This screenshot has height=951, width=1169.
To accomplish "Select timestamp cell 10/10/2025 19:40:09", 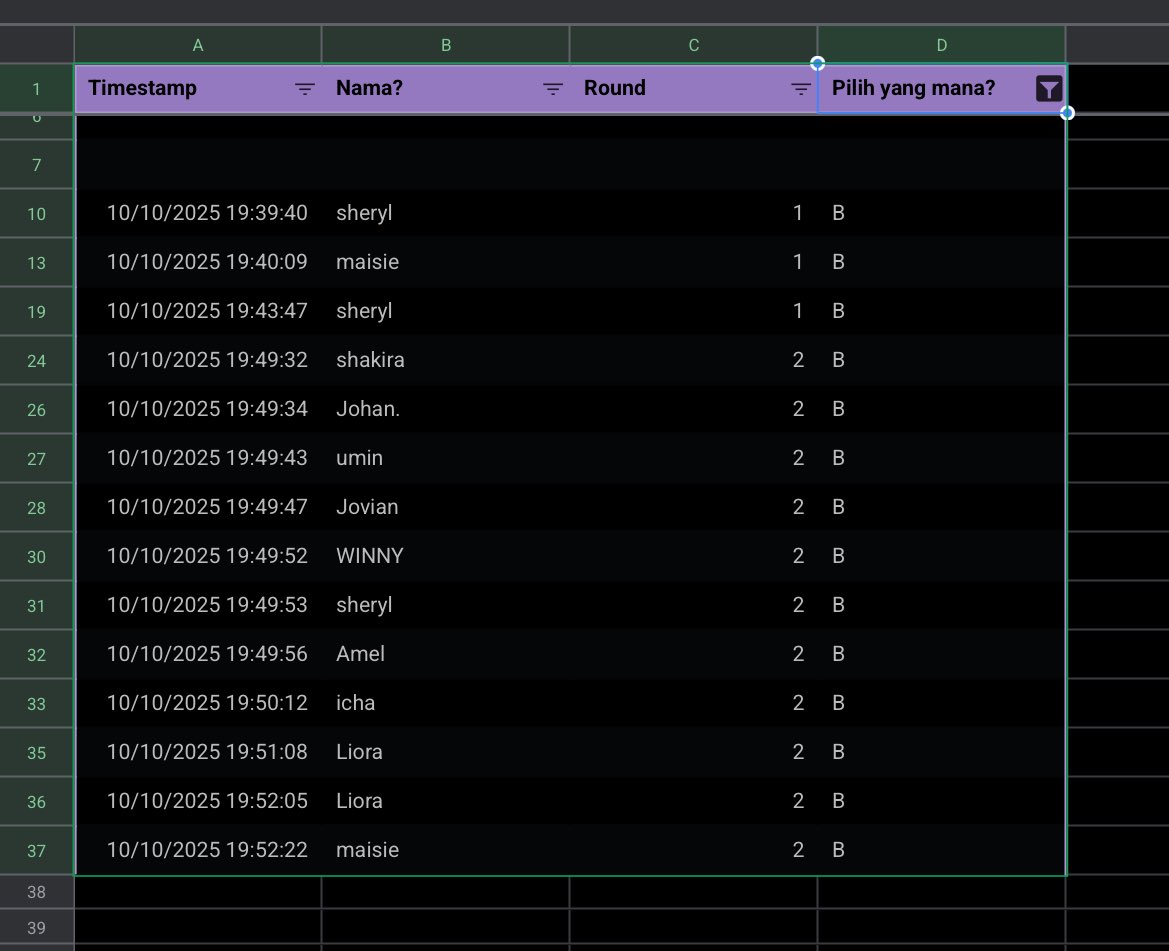I will (198, 262).
